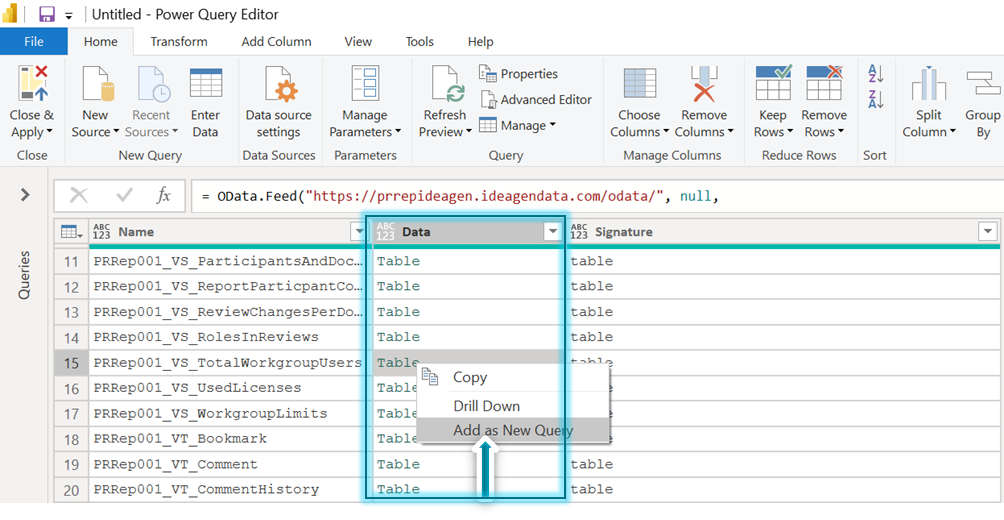The image size is (1004, 520).
Task: Confirm the formula with checkmark icon
Action: pos(122,196)
